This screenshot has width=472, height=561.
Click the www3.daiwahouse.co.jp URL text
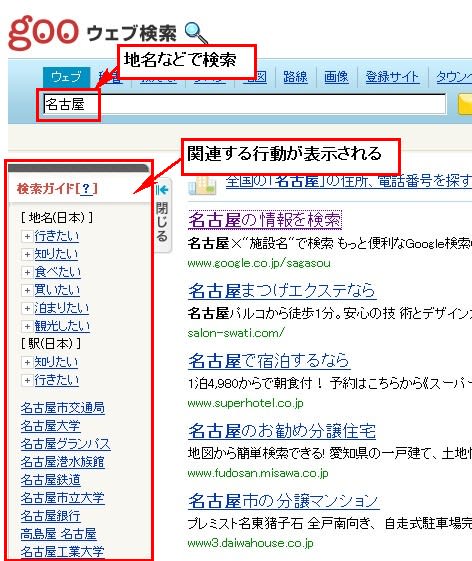[x=250, y=543]
